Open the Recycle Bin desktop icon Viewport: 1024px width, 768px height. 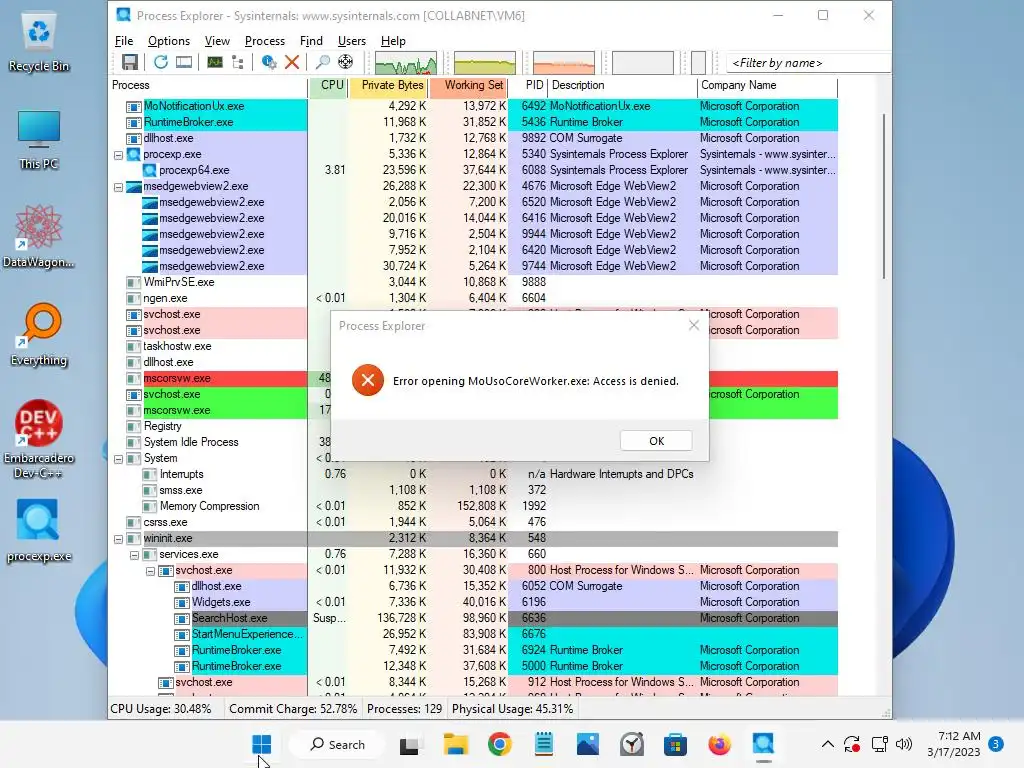point(39,42)
